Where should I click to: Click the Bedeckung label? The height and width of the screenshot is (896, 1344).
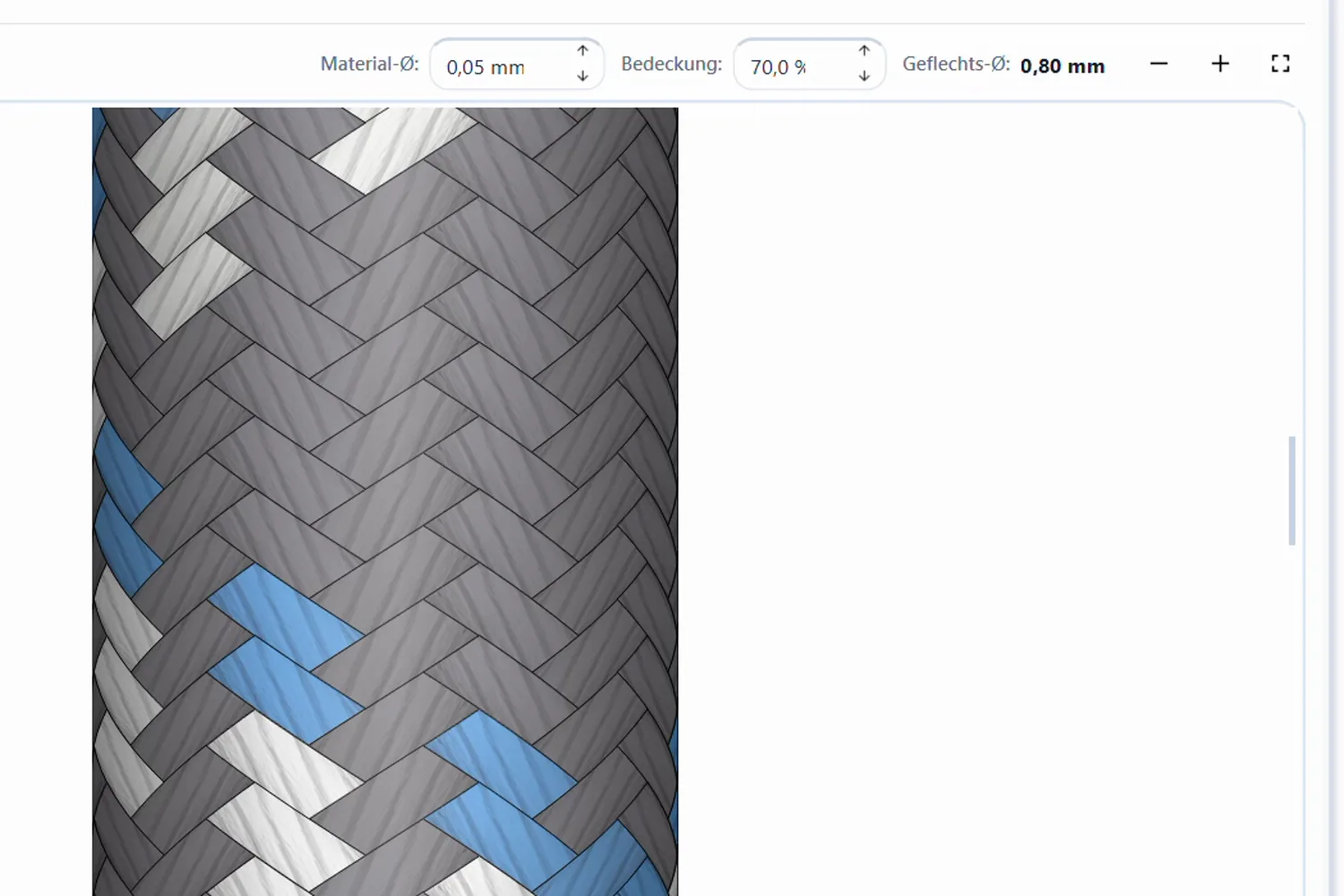tap(671, 65)
